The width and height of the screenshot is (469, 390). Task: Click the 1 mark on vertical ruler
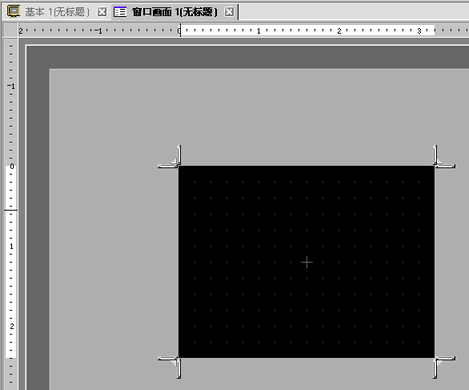12,246
